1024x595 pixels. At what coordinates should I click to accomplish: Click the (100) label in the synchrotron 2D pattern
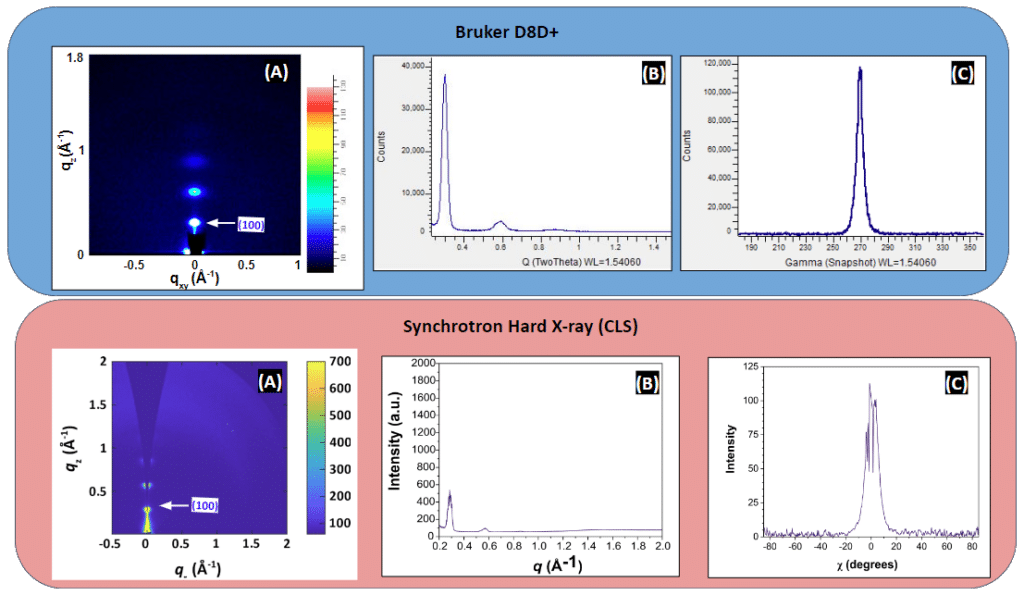(x=204, y=506)
